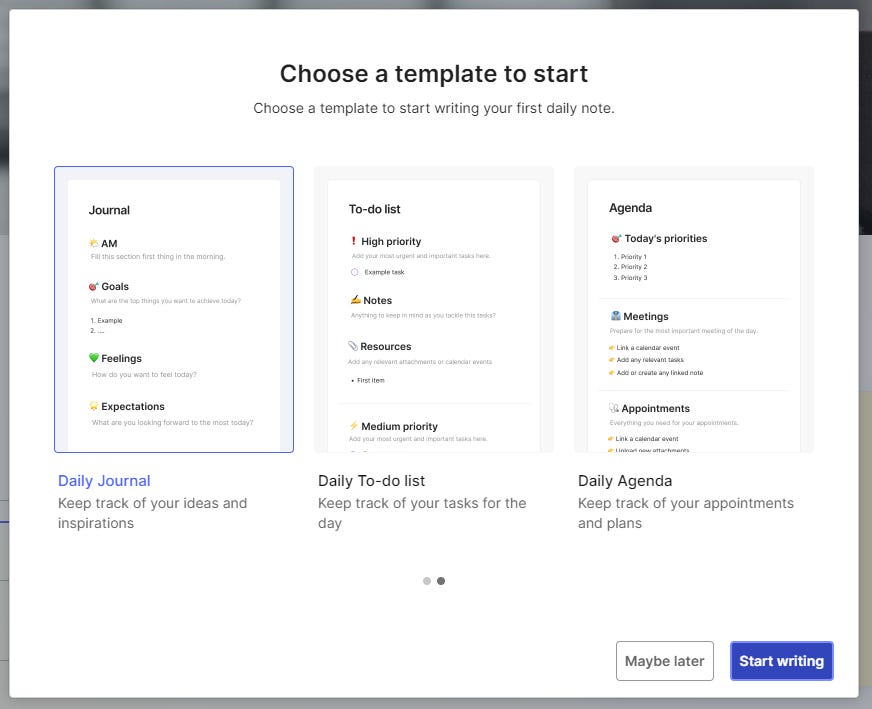The width and height of the screenshot is (872, 709).
Task: Click the green heart icon beside Feelings
Action: (x=94, y=358)
